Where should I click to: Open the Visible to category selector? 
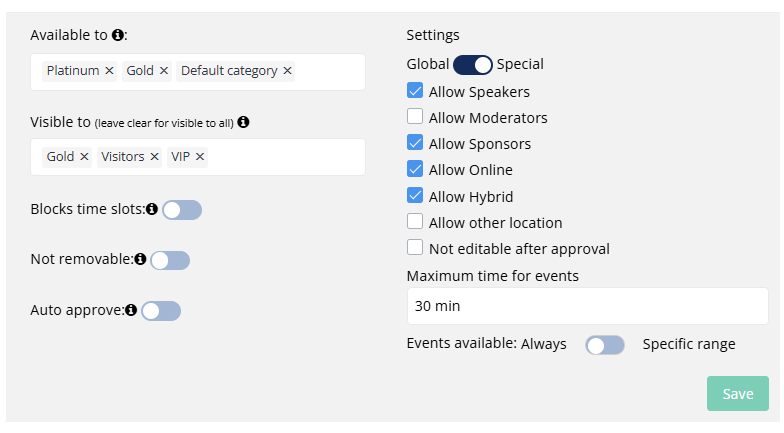[x=285, y=157]
